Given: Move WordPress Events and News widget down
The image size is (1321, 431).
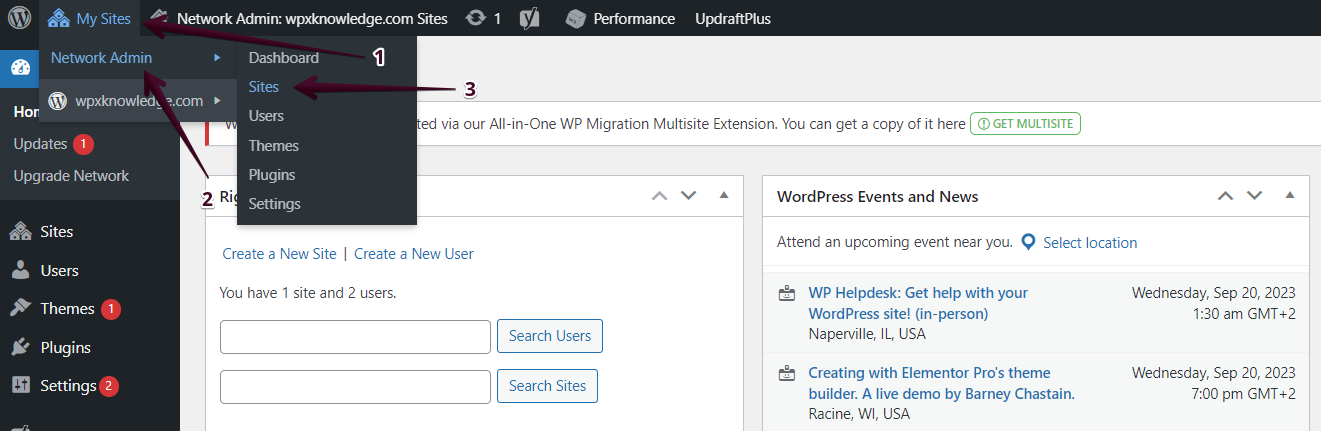Looking at the screenshot, I should (x=1254, y=196).
